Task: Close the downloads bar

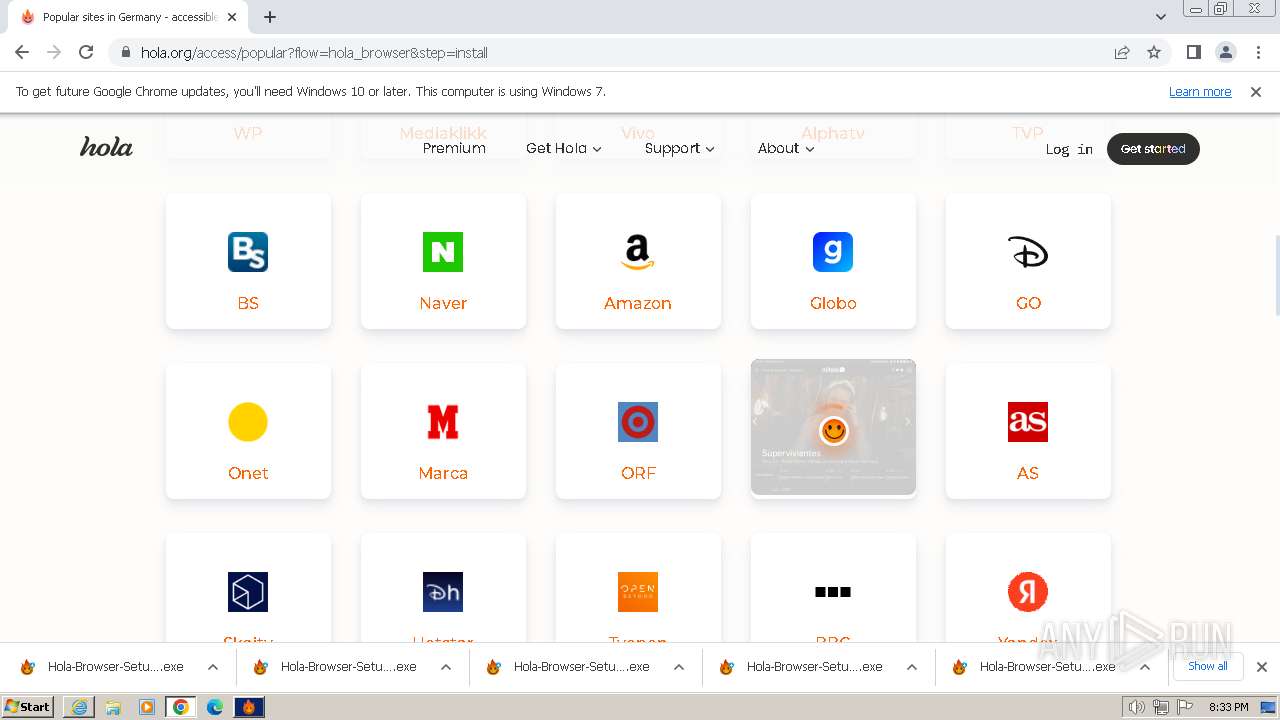Action: pos(1261,667)
